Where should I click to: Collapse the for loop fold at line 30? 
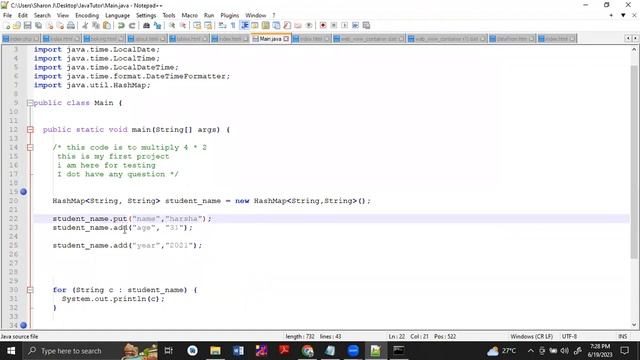pyautogui.click(x=30, y=290)
